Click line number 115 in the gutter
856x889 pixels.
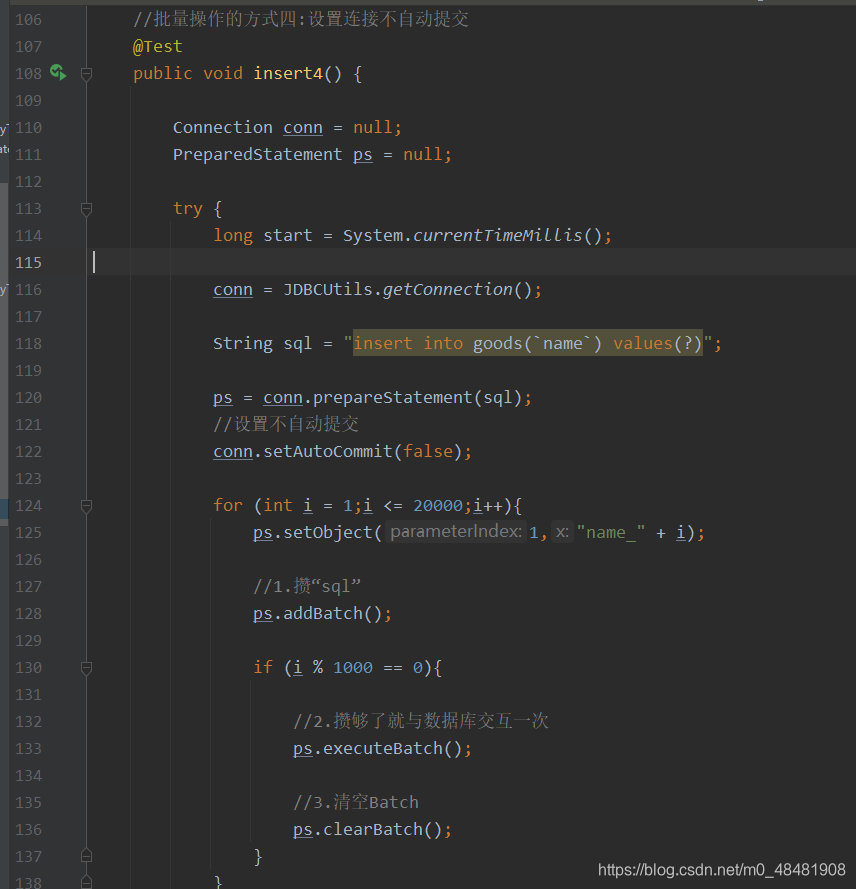[x=28, y=263]
